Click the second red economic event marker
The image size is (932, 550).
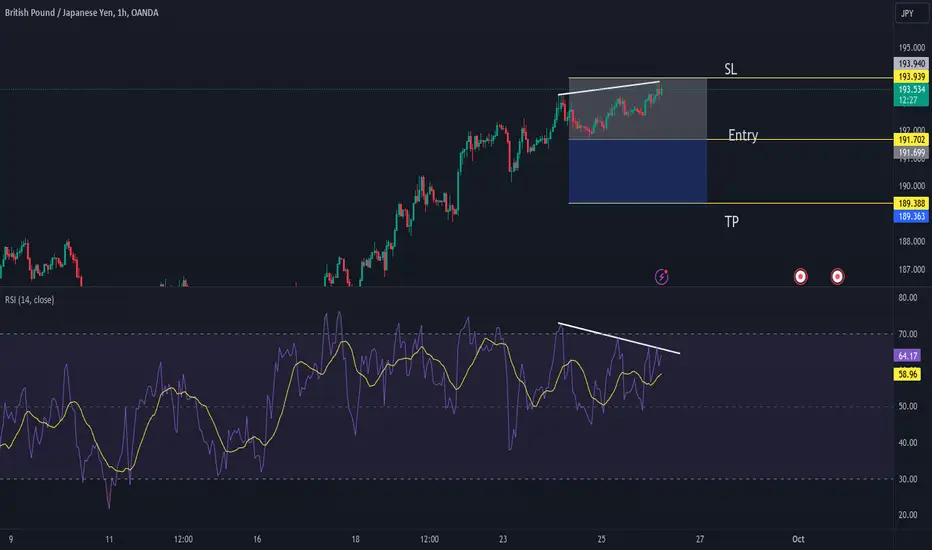tap(837, 276)
